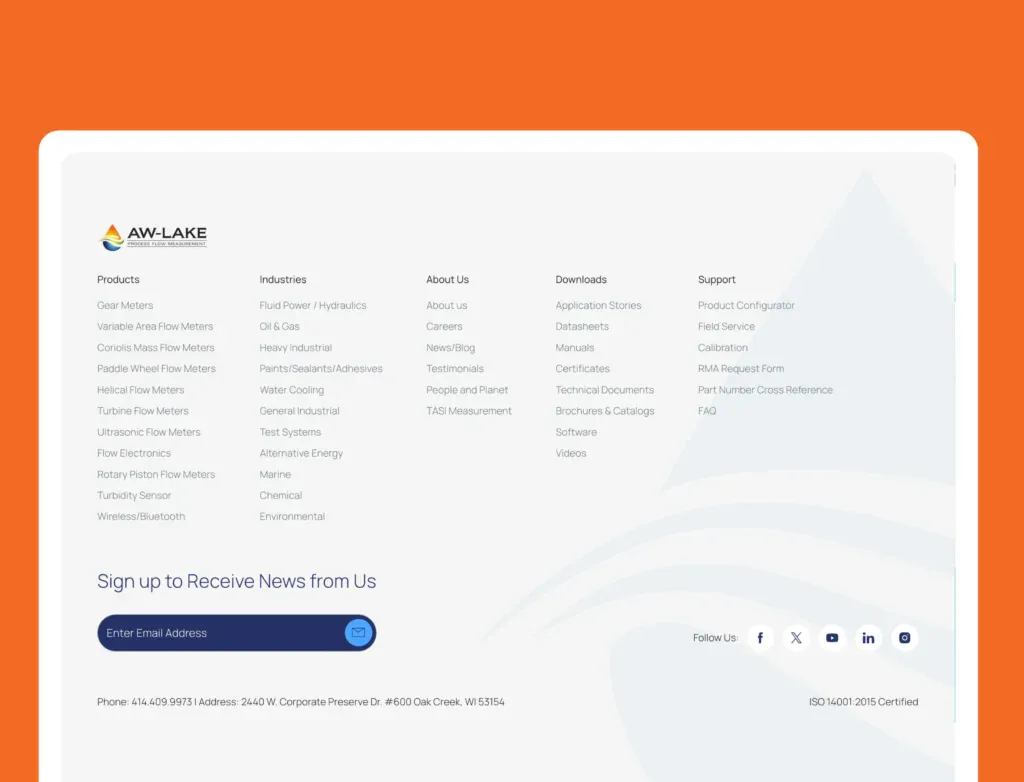
Task: Open Brochures & Catalogs link
Action: click(x=604, y=411)
